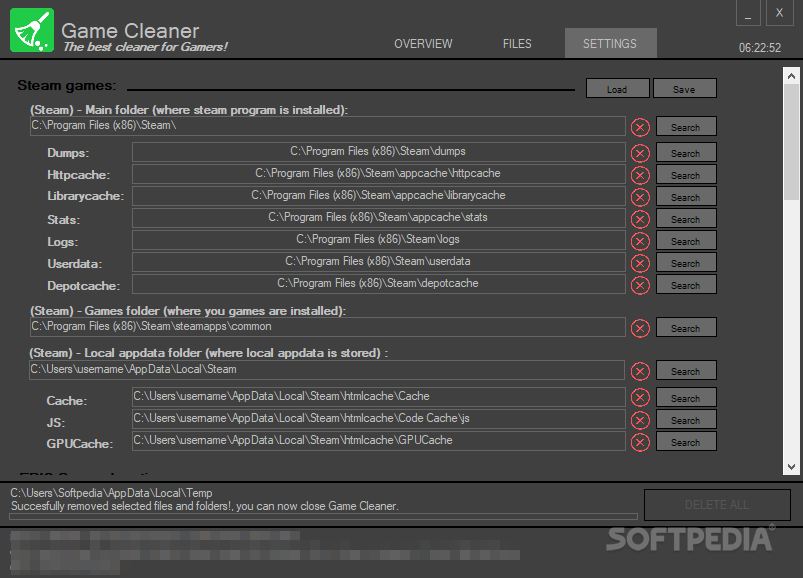Clear the Httpcache folder path
This screenshot has width=803, height=578.
coord(640,175)
